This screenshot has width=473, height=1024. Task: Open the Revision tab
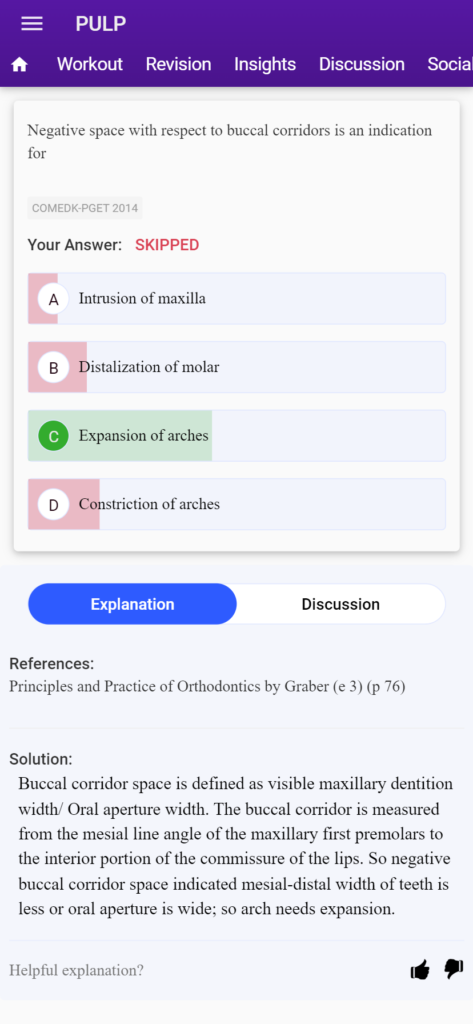178,64
